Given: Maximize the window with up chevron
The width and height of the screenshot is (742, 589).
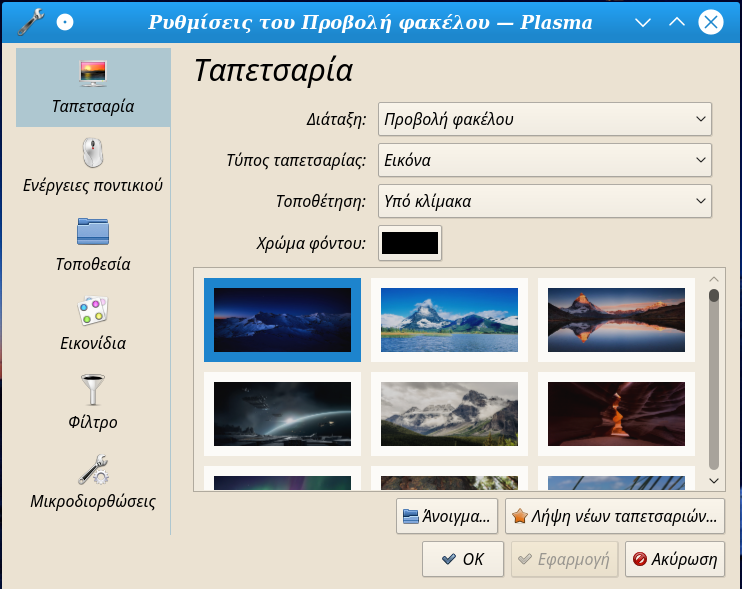Looking at the screenshot, I should pyautogui.click(x=677, y=22).
